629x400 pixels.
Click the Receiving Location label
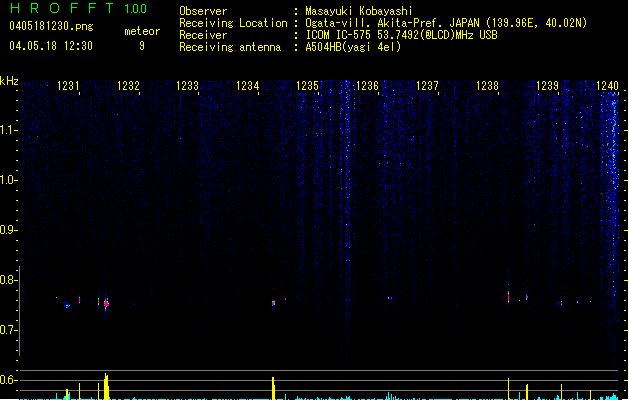(233, 23)
